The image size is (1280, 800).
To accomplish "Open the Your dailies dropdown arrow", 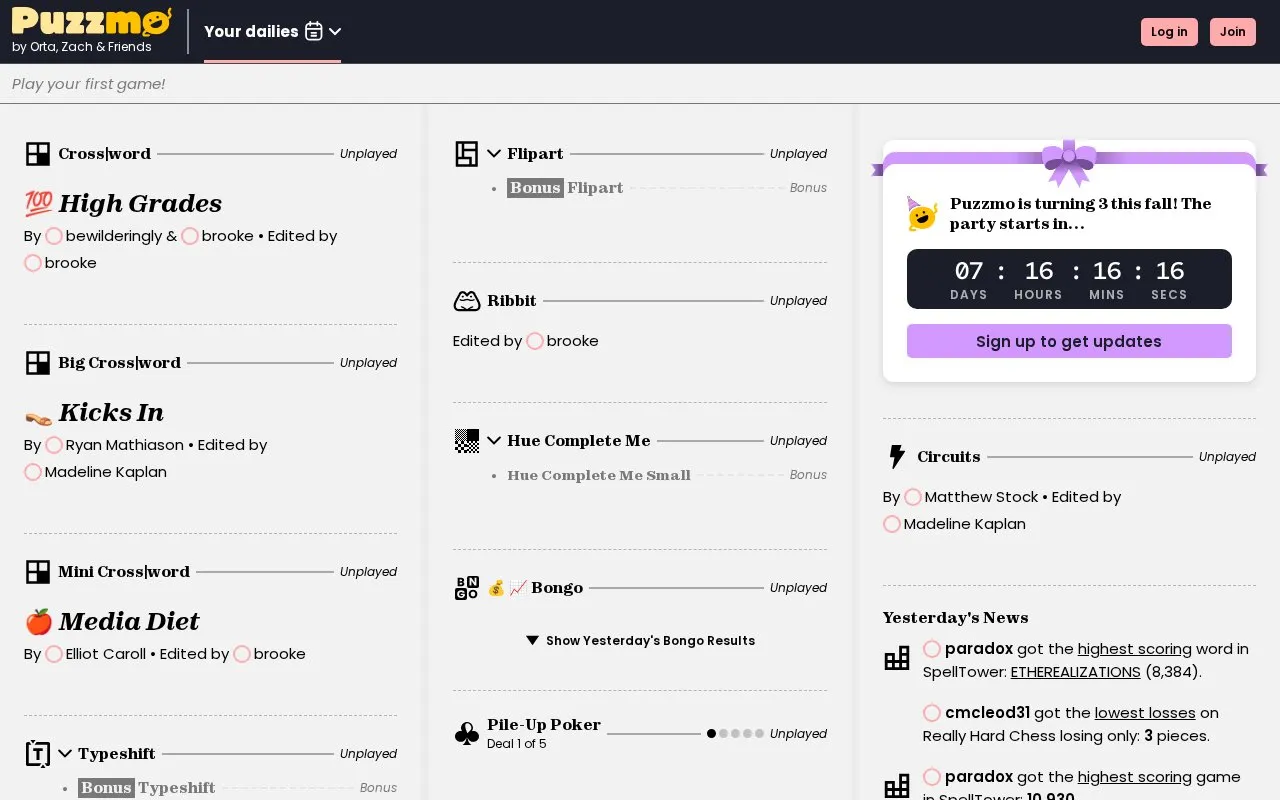I will pyautogui.click(x=335, y=31).
